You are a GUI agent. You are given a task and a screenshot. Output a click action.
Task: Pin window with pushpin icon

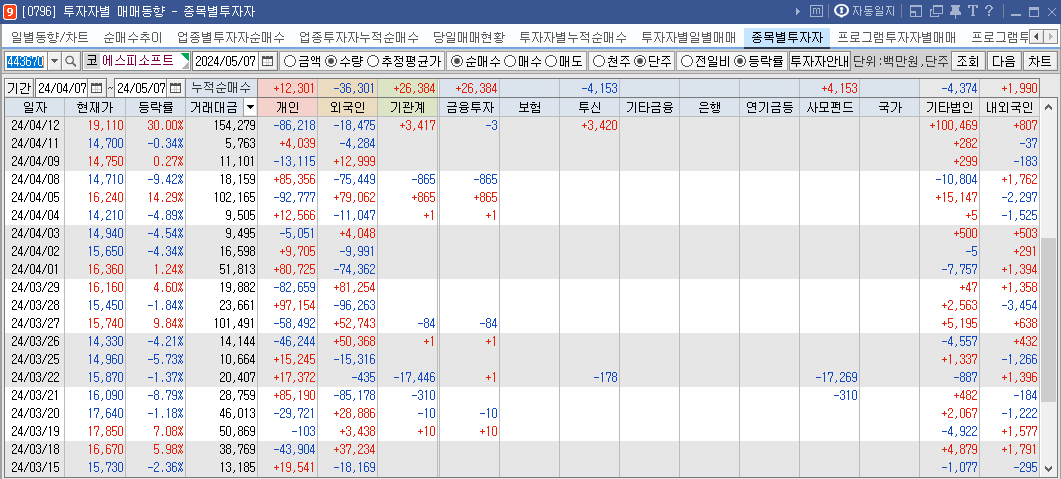click(955, 12)
